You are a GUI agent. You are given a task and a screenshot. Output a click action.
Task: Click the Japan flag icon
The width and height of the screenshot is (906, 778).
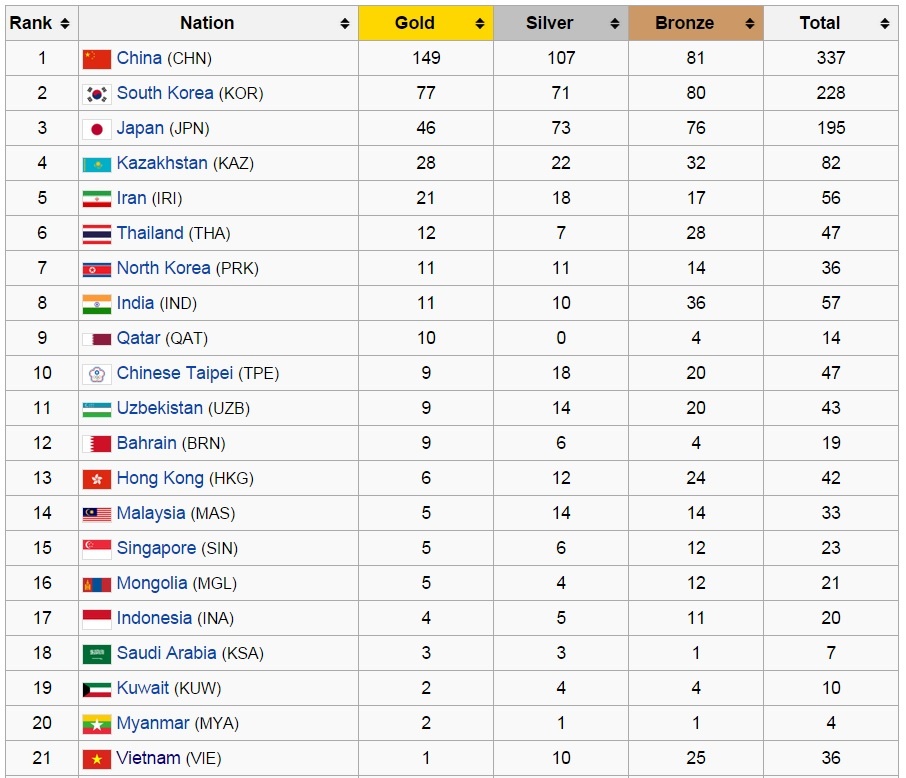96,129
